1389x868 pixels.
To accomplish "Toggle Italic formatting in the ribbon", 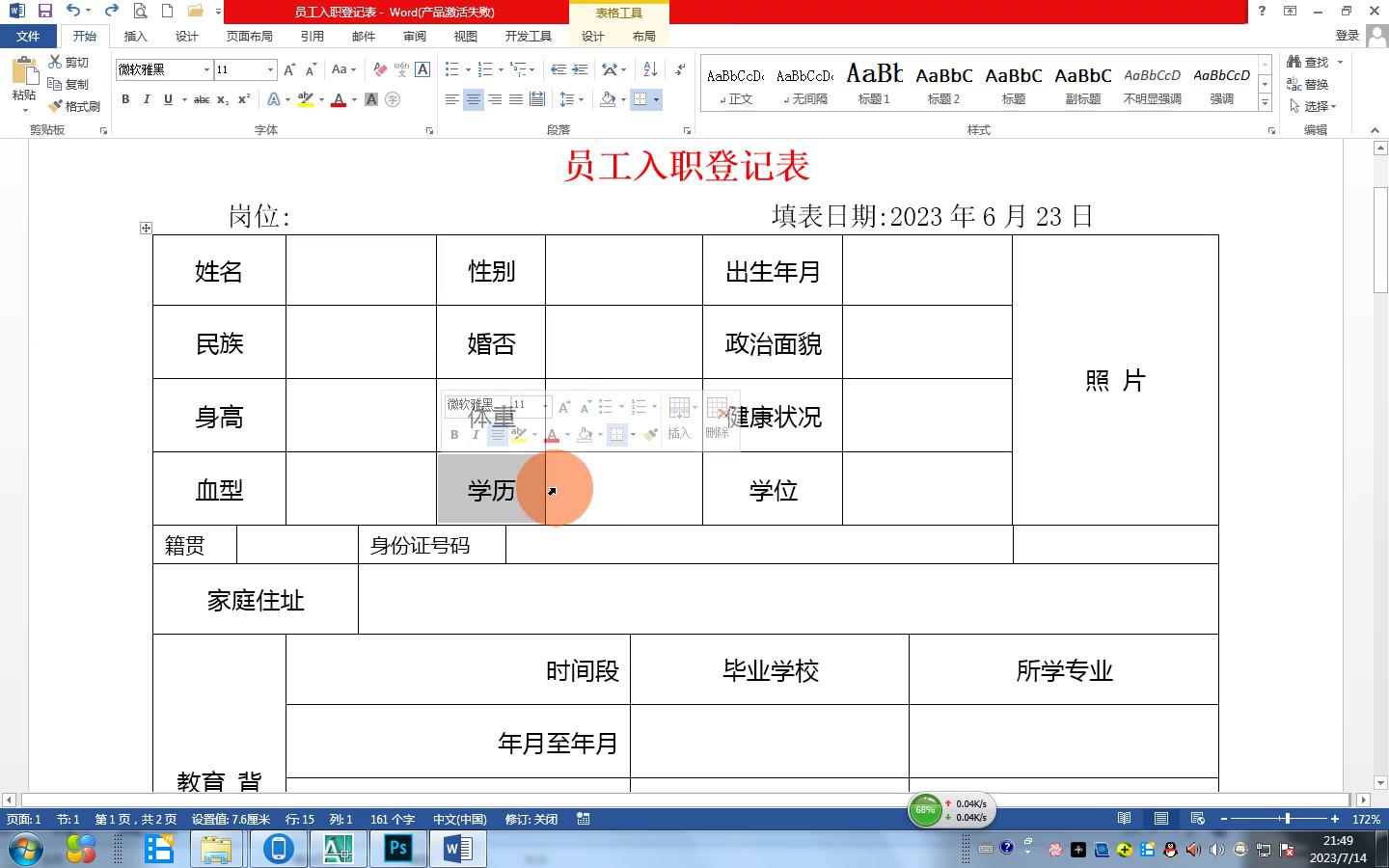I will click(147, 99).
